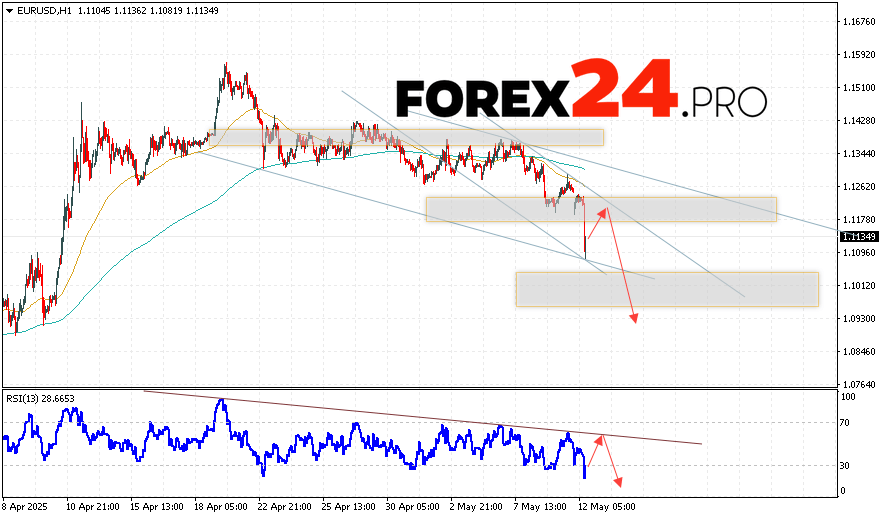Viewport: 883px width, 518px height.
Task: Click the 12 May 05:00 date label
Action: click(x=604, y=505)
